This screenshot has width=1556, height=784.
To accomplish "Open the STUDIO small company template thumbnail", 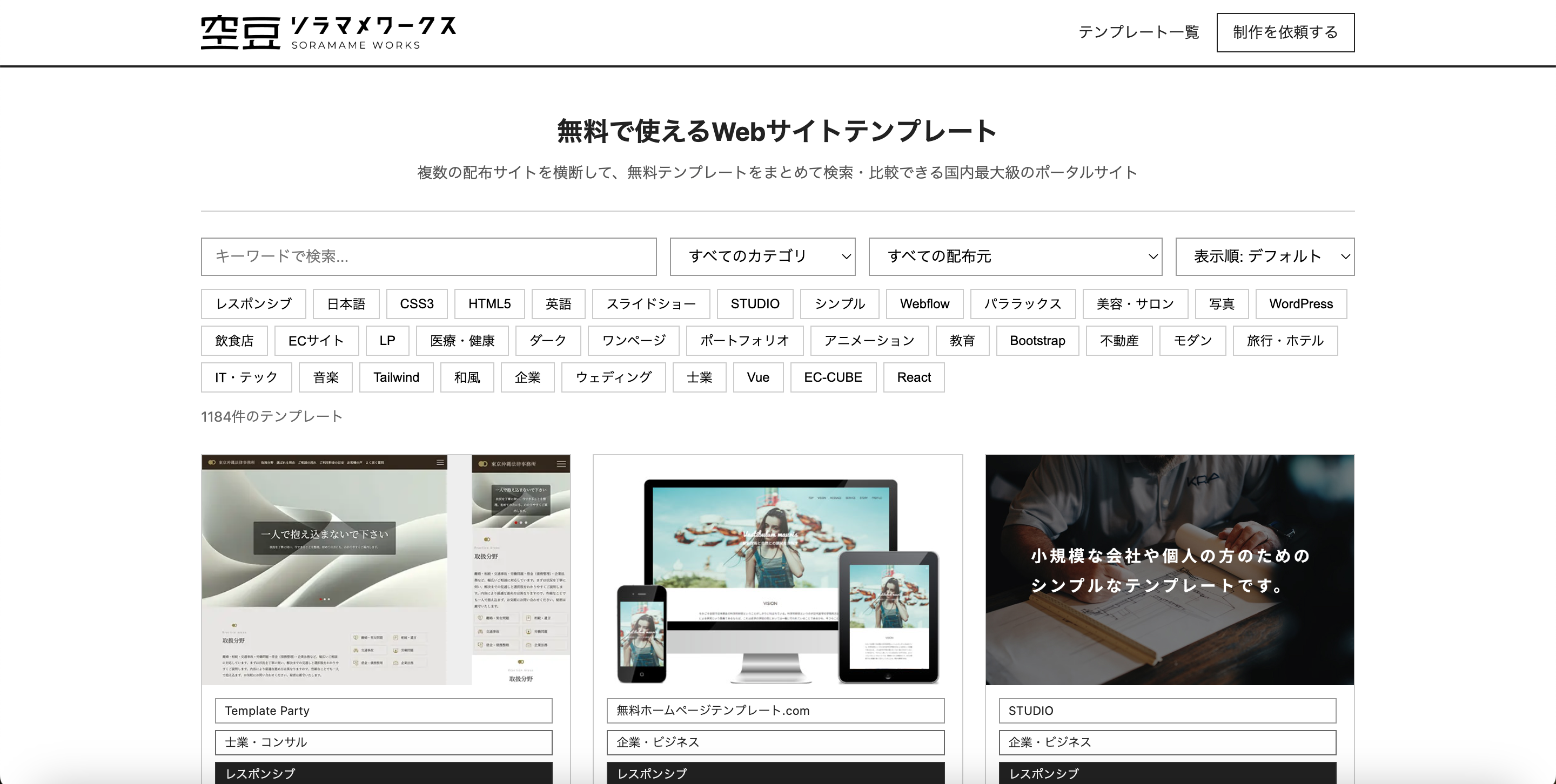I will click(x=1169, y=570).
